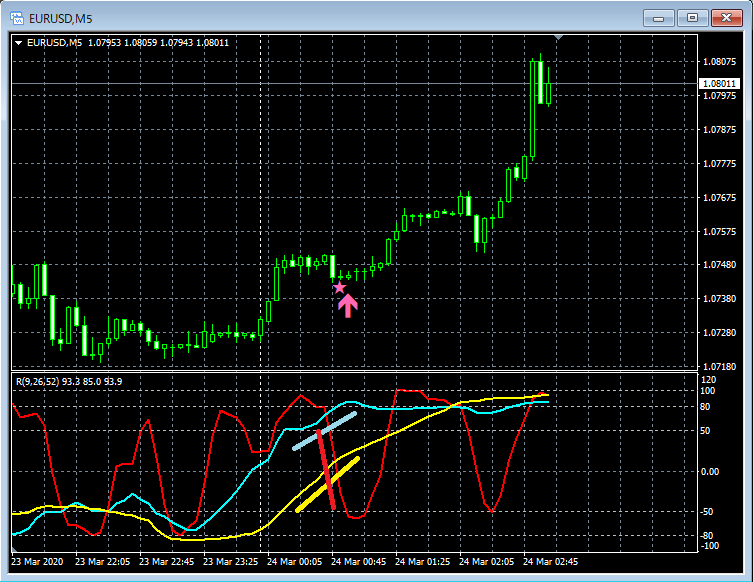Click the 1.07280 price scale label
The image size is (754, 582).
[x=719, y=332]
